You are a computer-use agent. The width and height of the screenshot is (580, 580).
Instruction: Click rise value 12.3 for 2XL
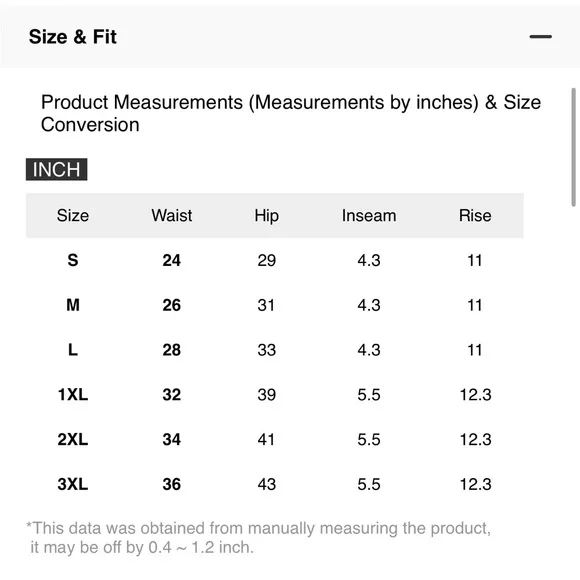coord(475,439)
